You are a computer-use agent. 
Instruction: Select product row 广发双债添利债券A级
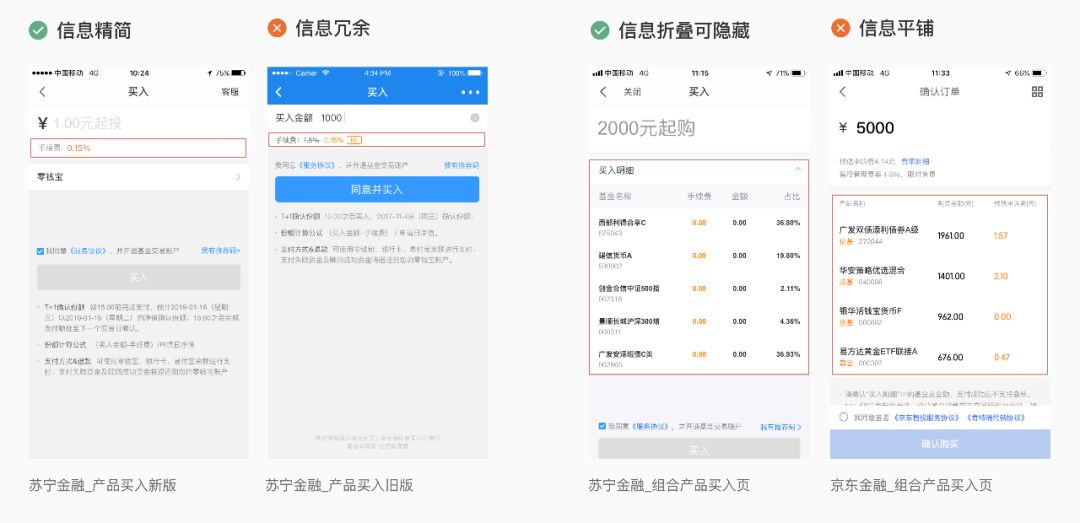[939, 236]
